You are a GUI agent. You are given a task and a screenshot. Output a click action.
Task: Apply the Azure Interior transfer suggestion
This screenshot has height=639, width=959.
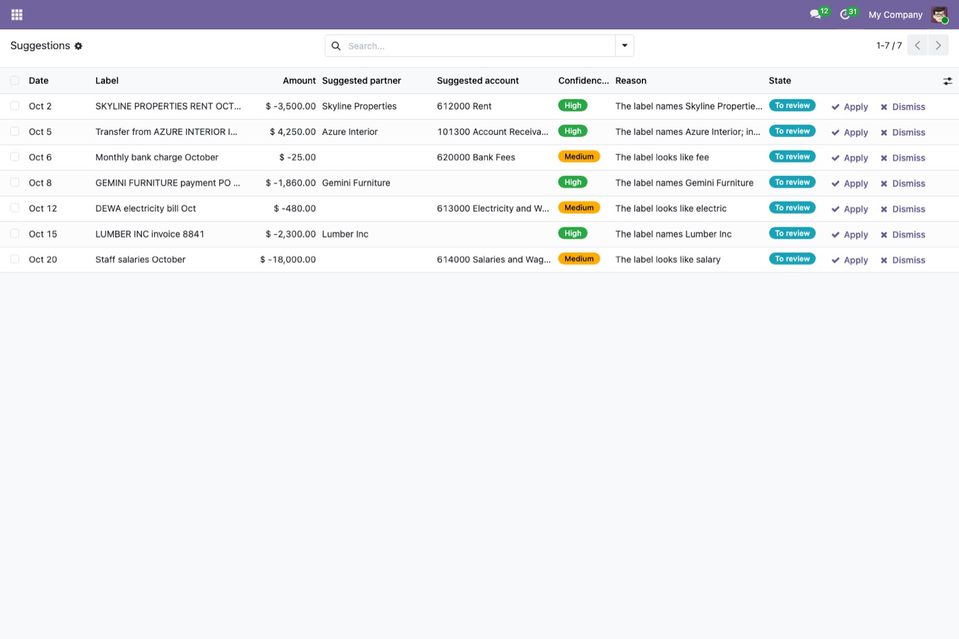tap(850, 132)
